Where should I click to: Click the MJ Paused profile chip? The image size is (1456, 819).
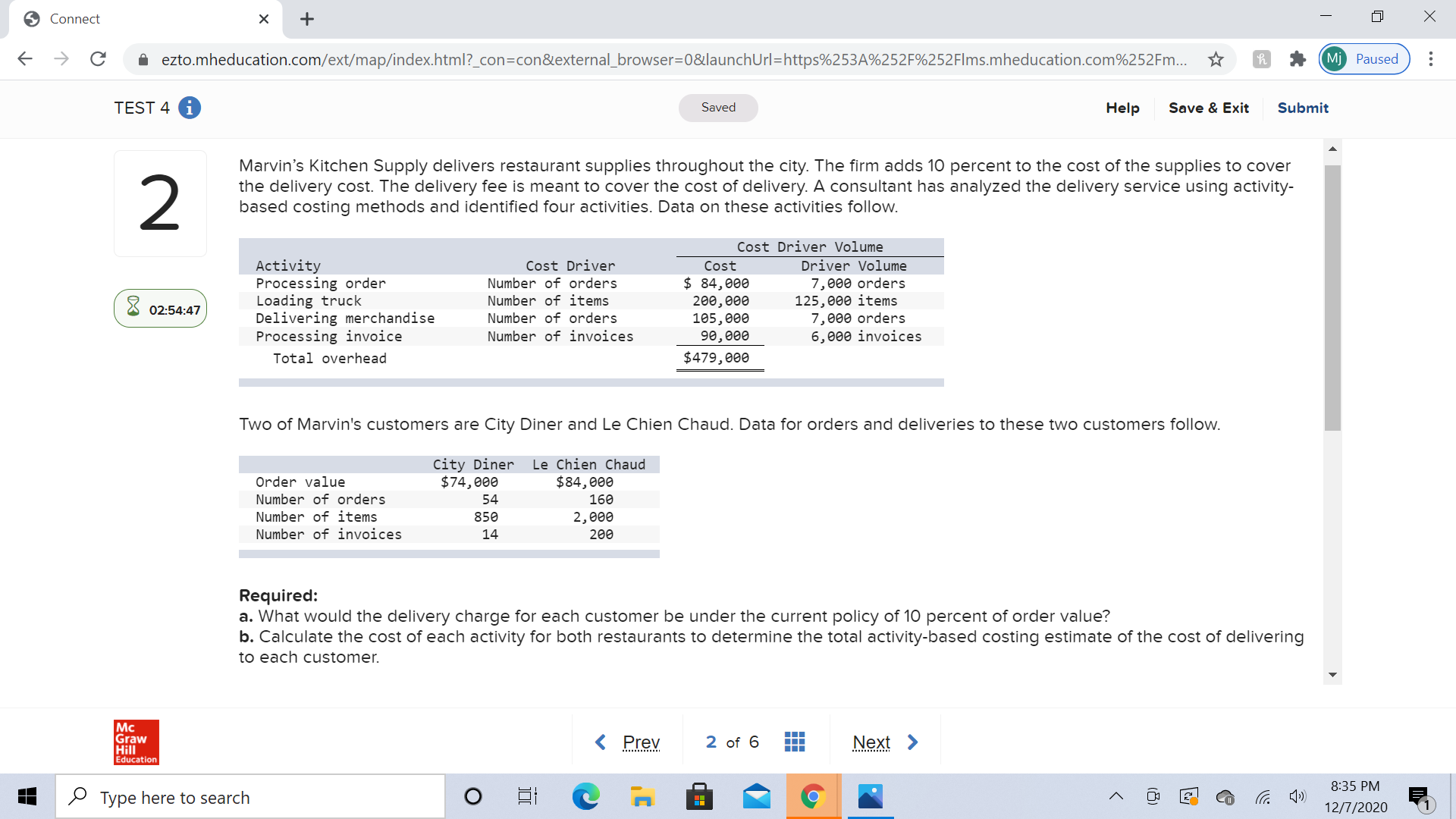tap(1364, 59)
